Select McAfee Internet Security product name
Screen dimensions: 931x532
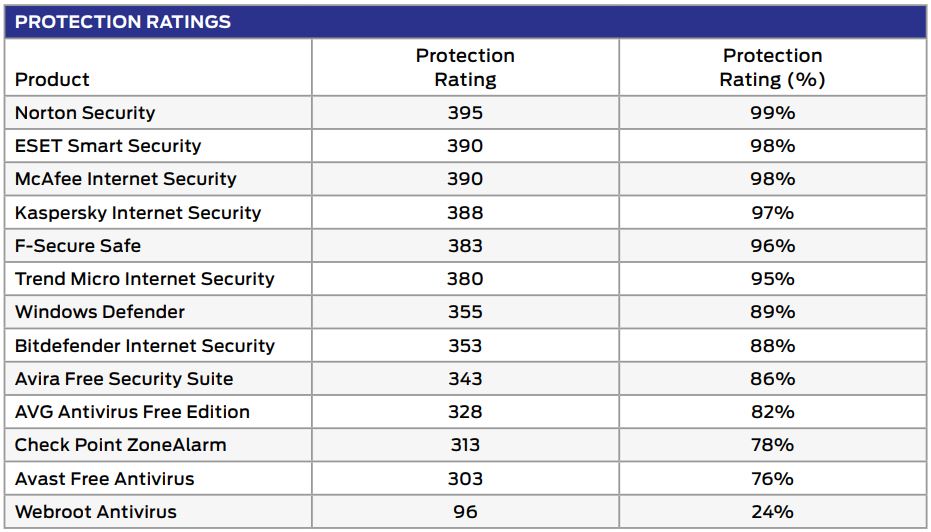click(126, 179)
